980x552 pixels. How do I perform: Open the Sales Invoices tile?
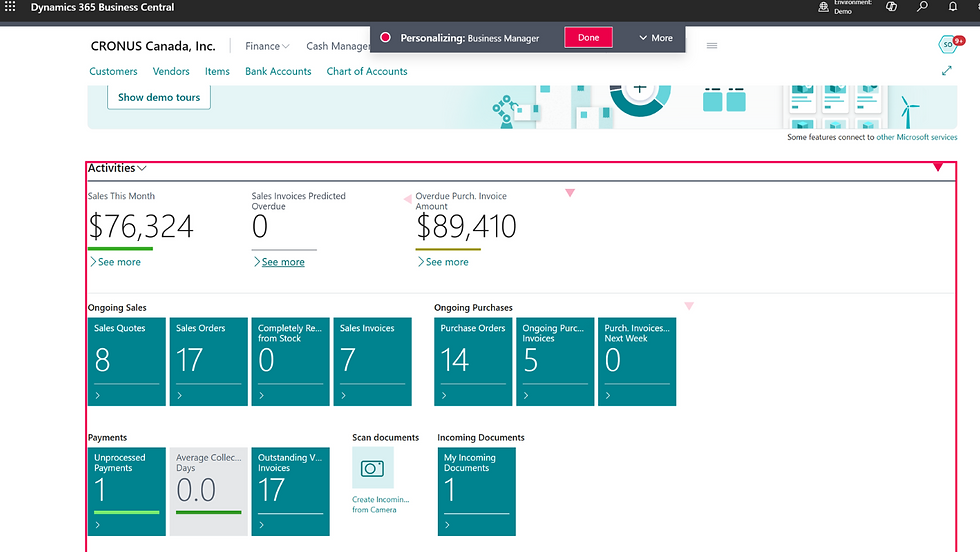coord(372,361)
